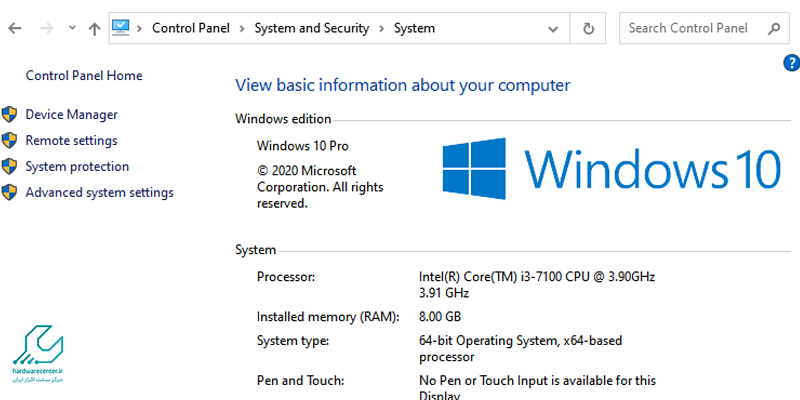Open the recent locations dropdown arrow
Image resolution: width=800 pixels, height=400 pixels.
coord(70,29)
